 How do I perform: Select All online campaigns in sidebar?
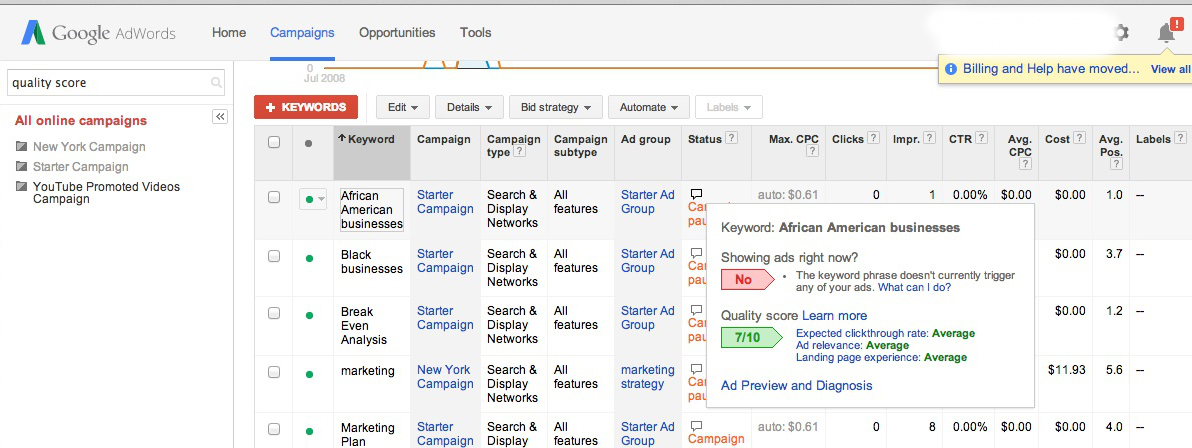pyautogui.click(x=81, y=121)
